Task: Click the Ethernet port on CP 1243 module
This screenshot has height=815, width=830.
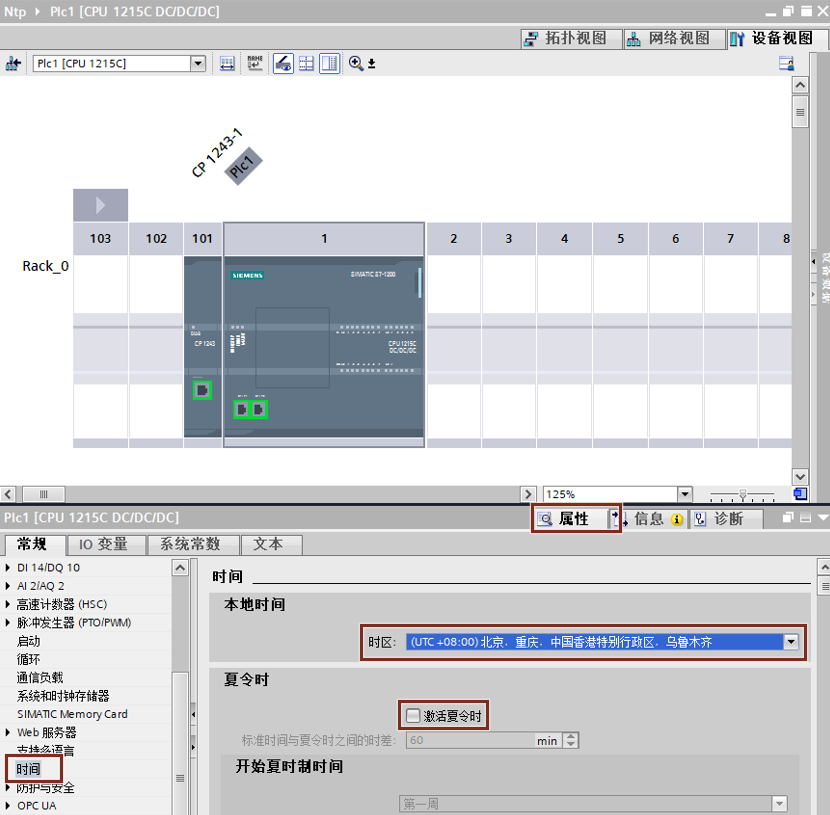Action: tap(202, 390)
